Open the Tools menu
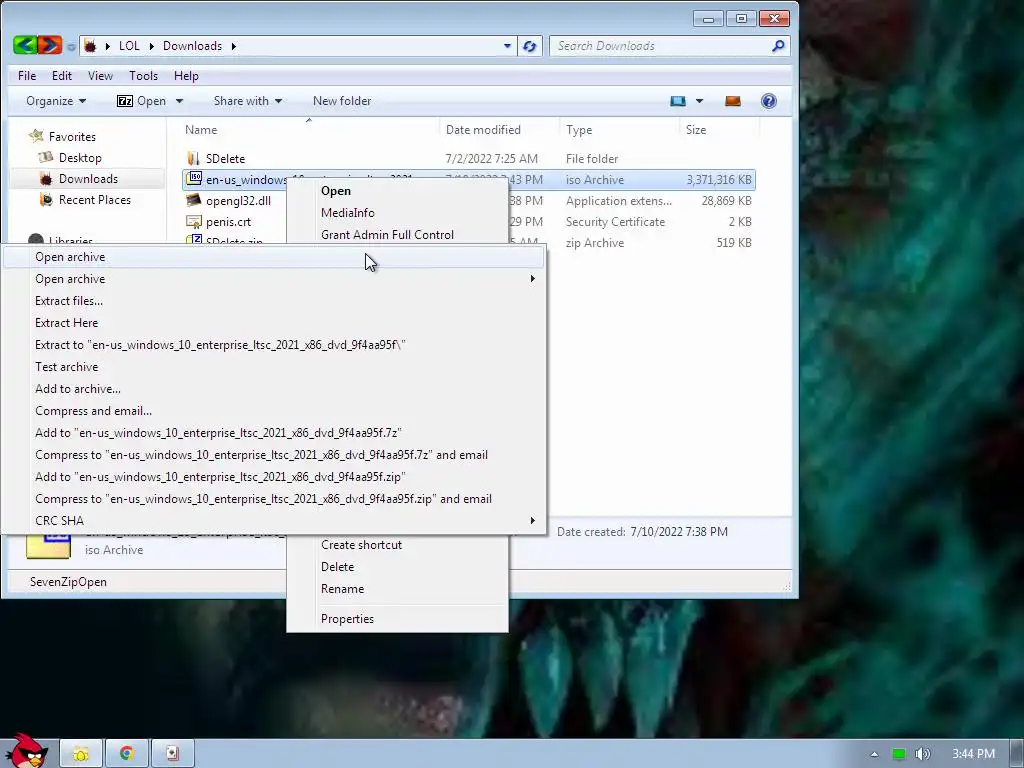The height and width of the screenshot is (768, 1024). pos(144,76)
